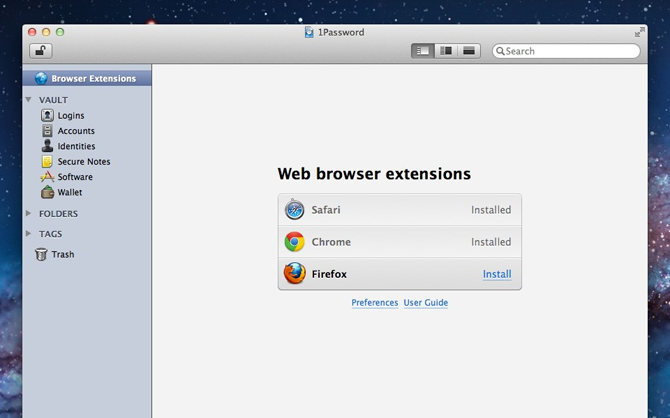Screen dimensions: 670x418
Task: Minimize the window with yellow button
Action: tap(46, 32)
